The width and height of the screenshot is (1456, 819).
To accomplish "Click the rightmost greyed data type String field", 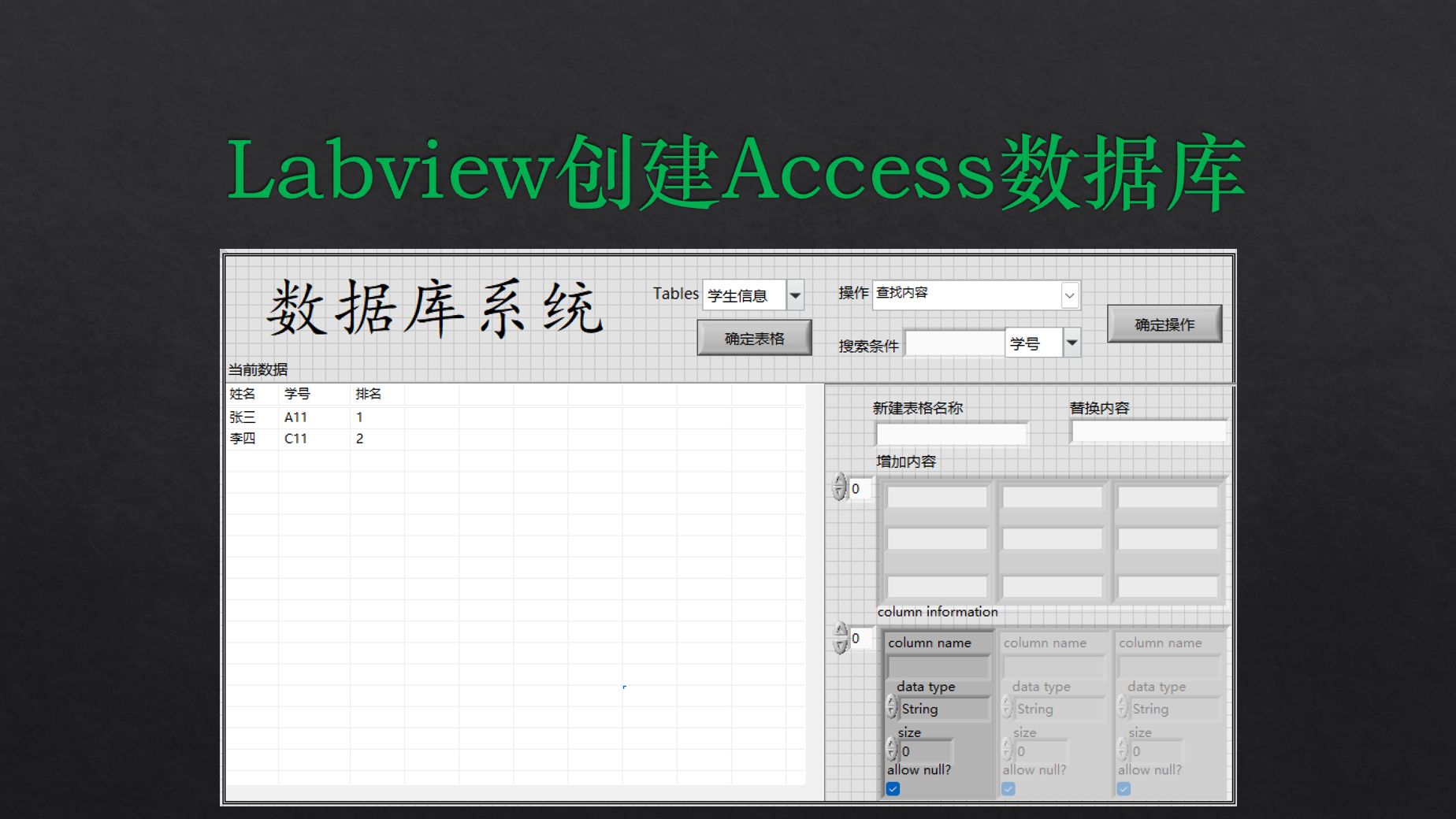I will click(x=1175, y=708).
